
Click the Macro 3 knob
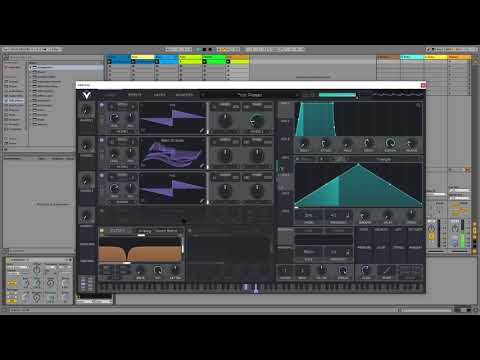86,181
